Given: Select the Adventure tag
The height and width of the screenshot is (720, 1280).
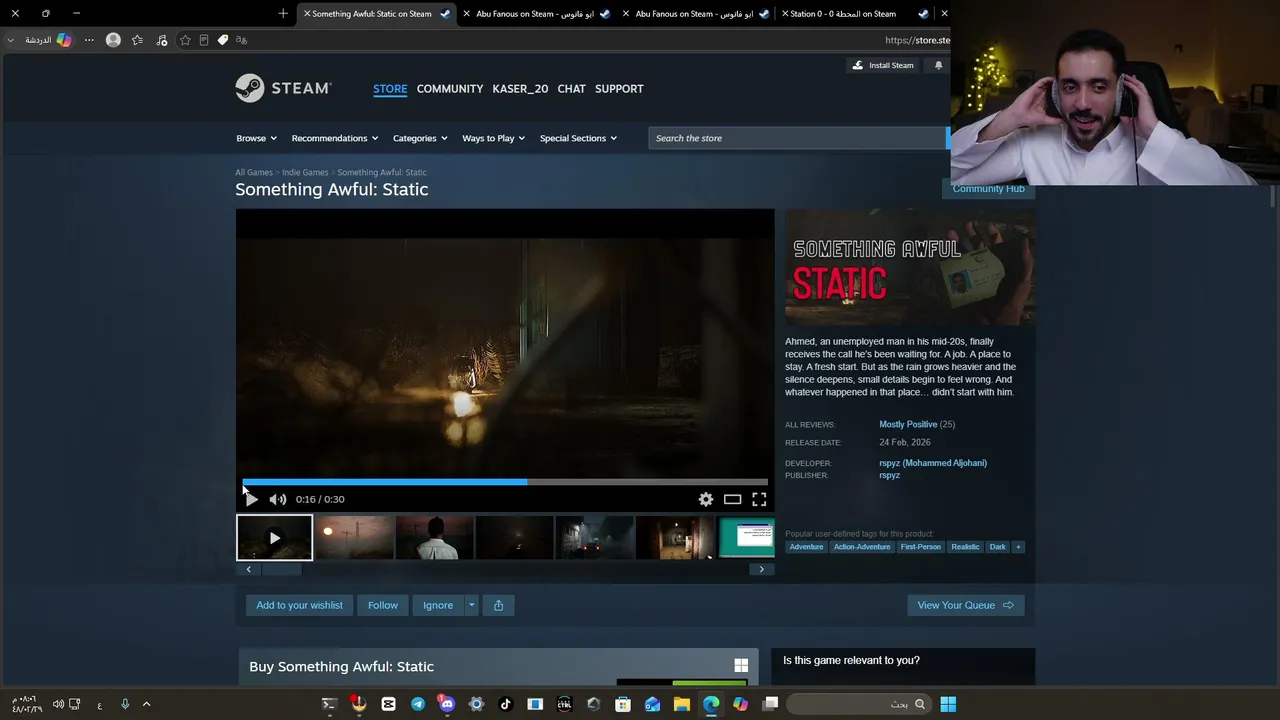Looking at the screenshot, I should point(806,547).
